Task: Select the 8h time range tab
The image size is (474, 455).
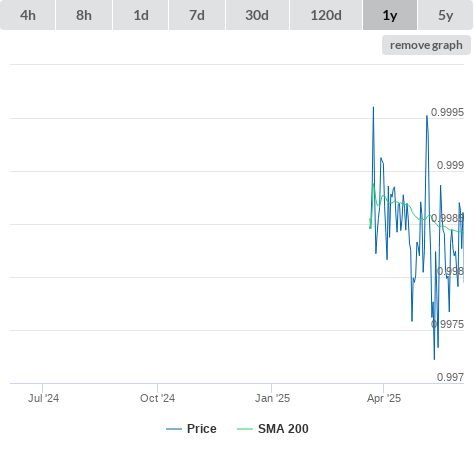Action: click(84, 15)
